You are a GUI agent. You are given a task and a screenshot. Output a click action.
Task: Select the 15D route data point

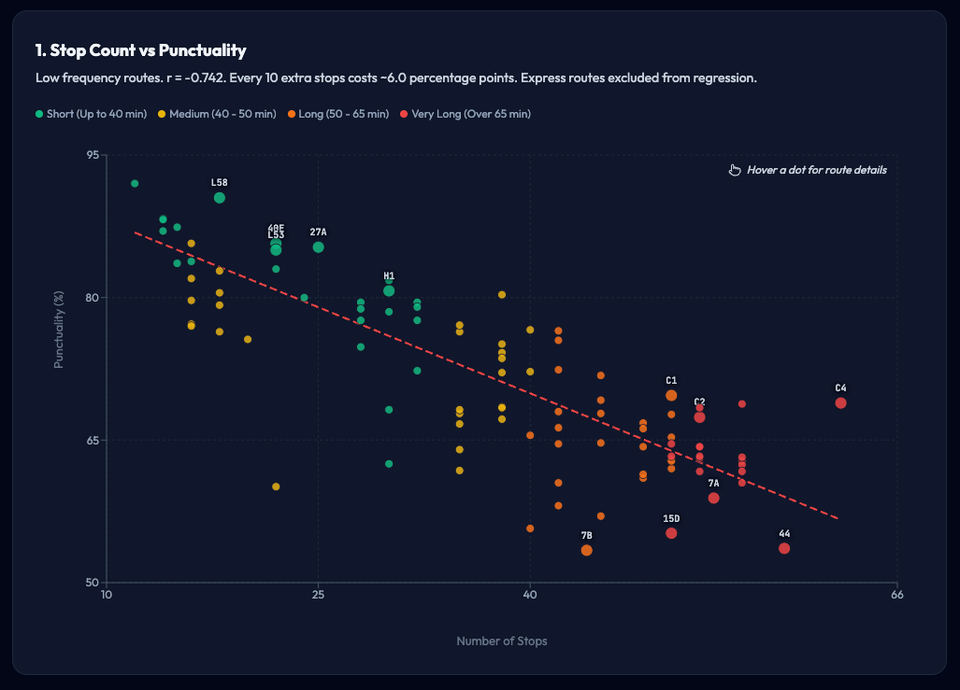pos(671,533)
